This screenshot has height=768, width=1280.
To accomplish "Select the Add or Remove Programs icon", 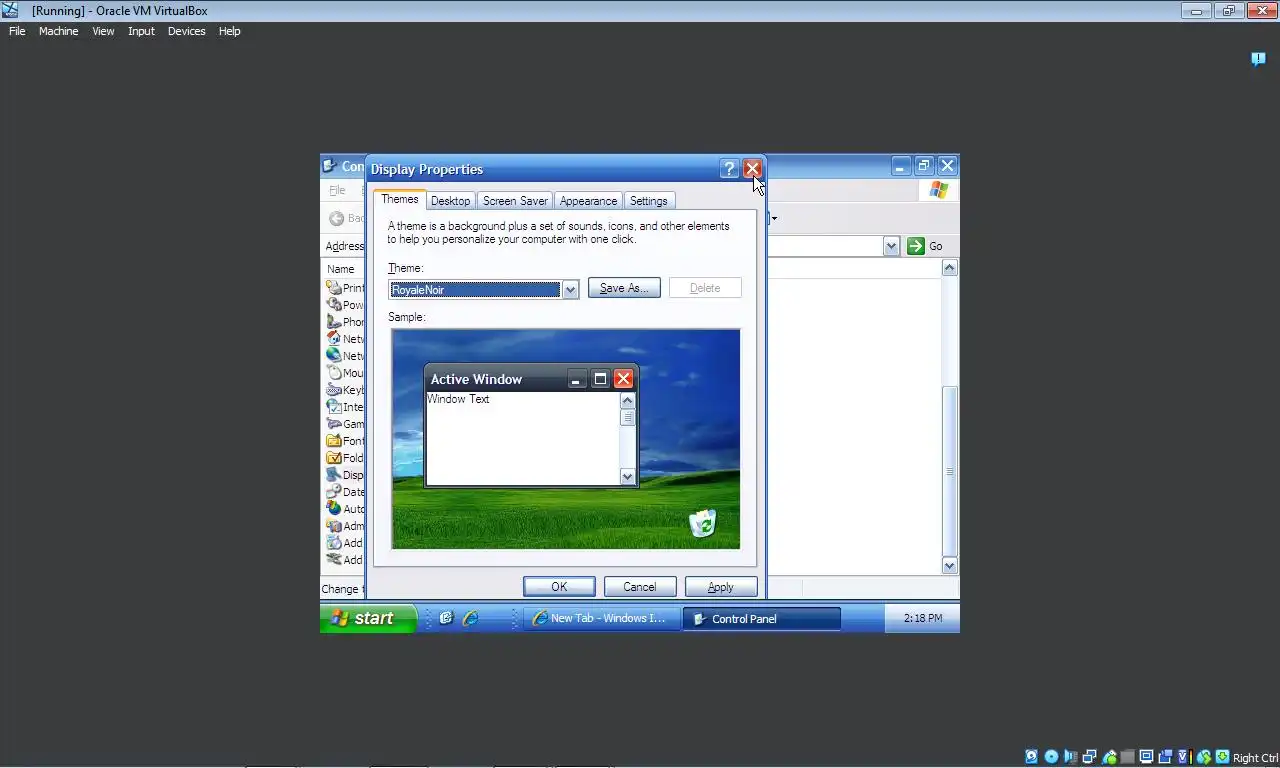I will pyautogui.click(x=334, y=543).
